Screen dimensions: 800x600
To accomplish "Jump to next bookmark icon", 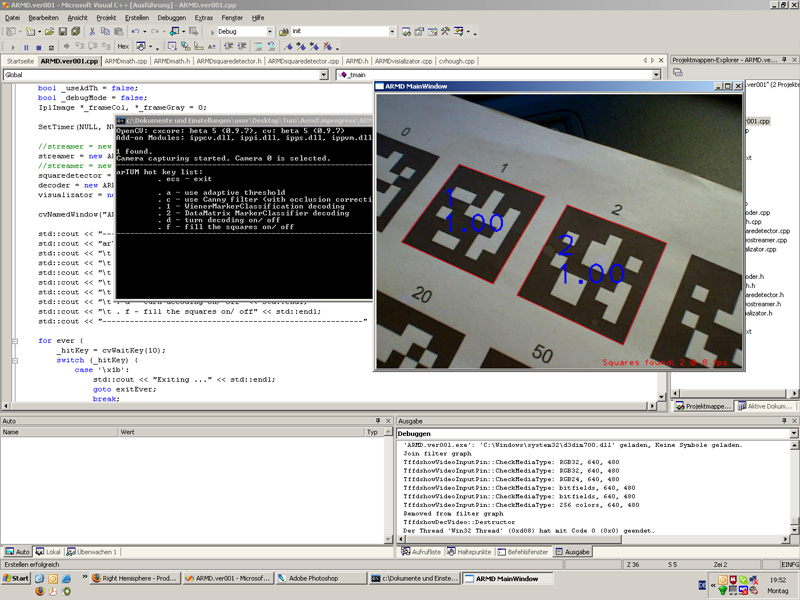I will pos(301,46).
